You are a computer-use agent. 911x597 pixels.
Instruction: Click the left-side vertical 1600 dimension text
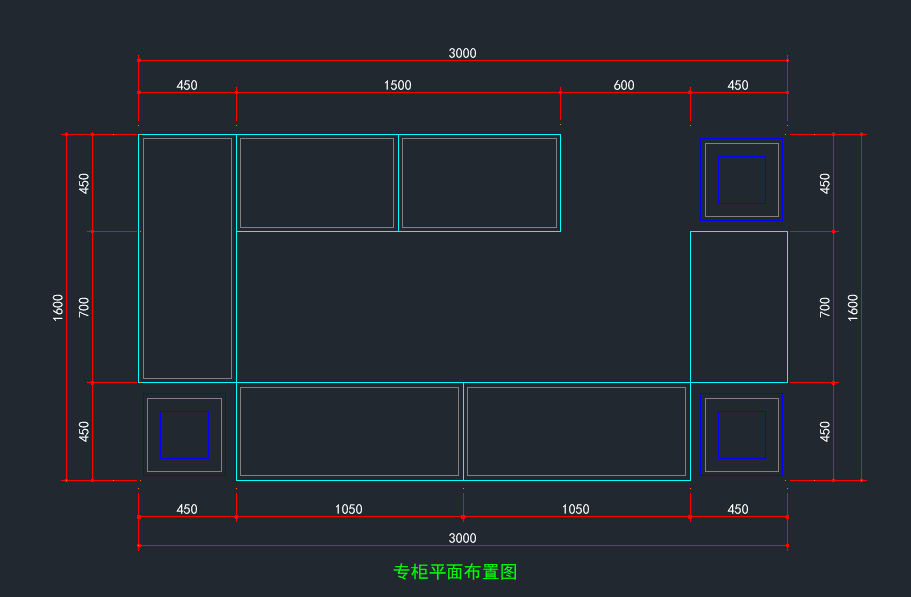tap(58, 307)
